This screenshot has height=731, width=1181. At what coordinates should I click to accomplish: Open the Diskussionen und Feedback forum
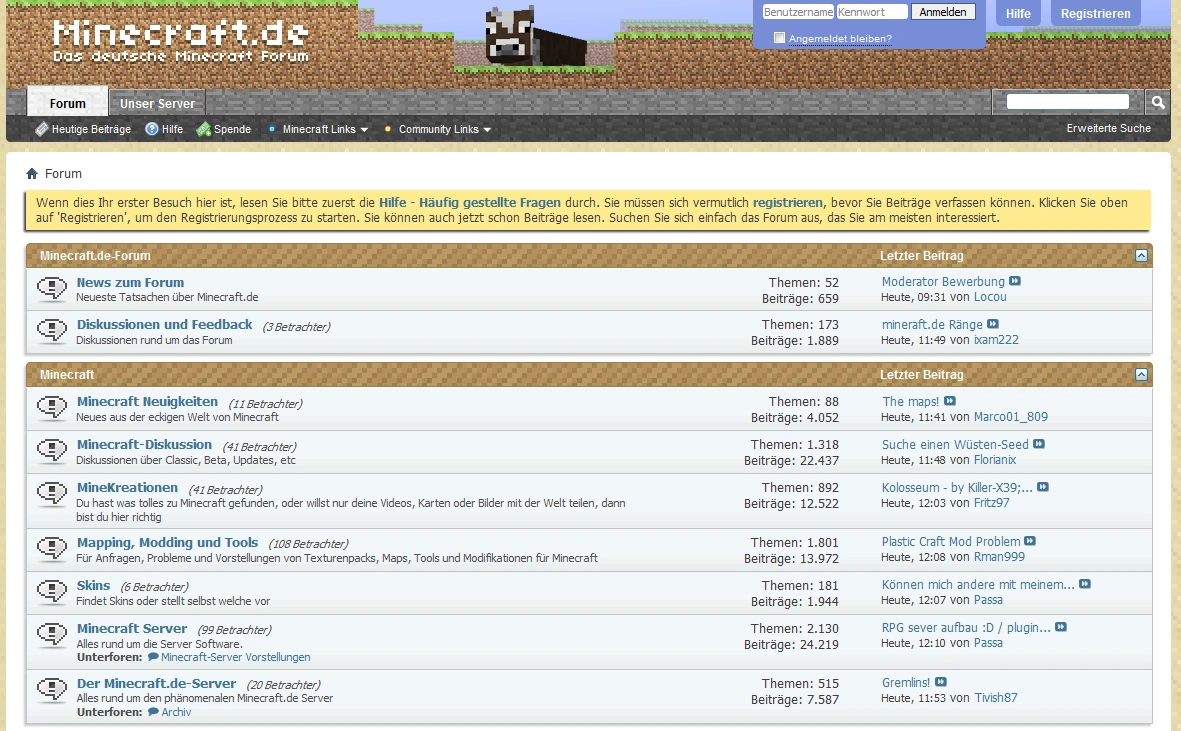pos(164,324)
